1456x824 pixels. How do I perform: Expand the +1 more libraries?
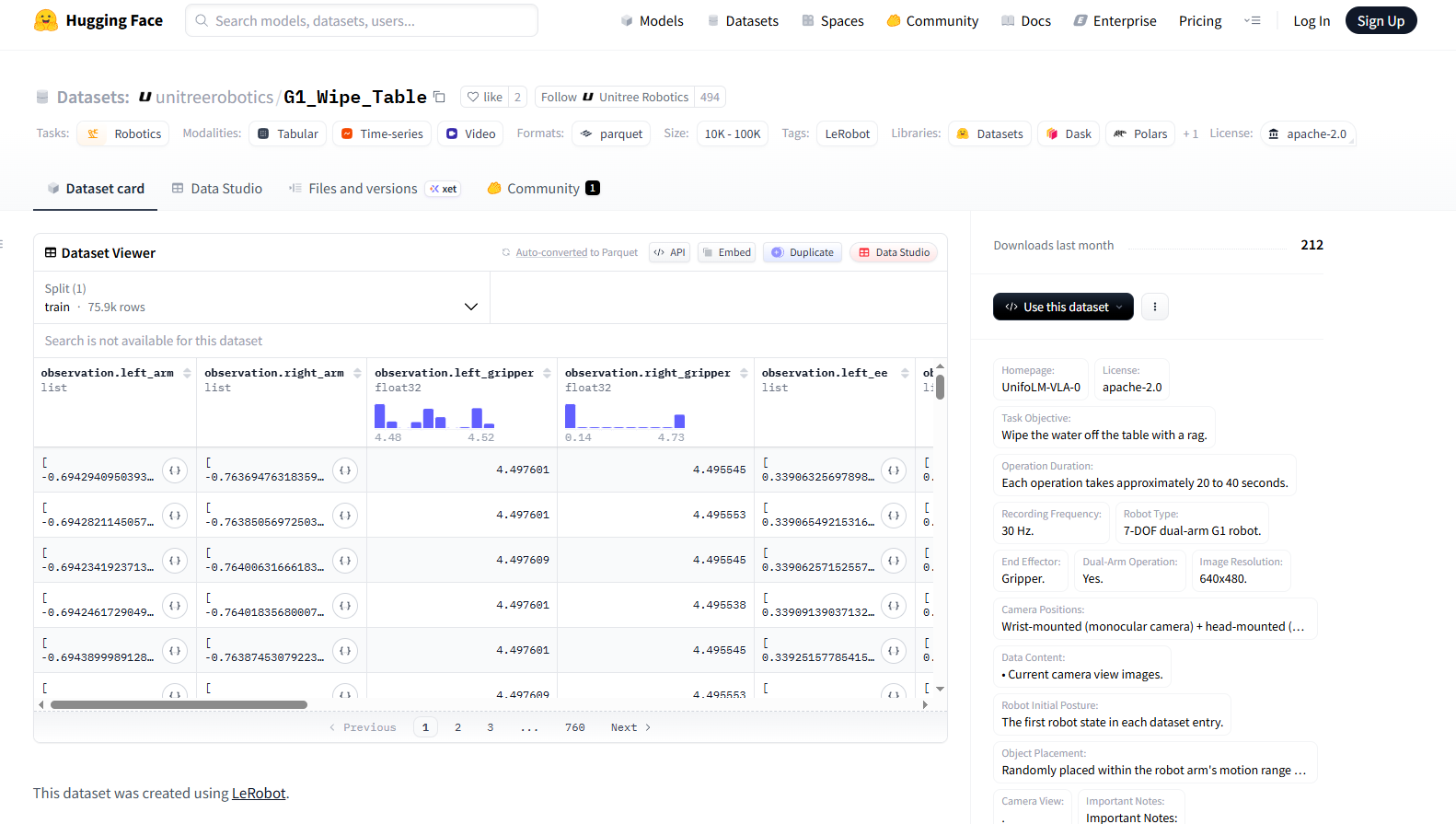(1190, 133)
